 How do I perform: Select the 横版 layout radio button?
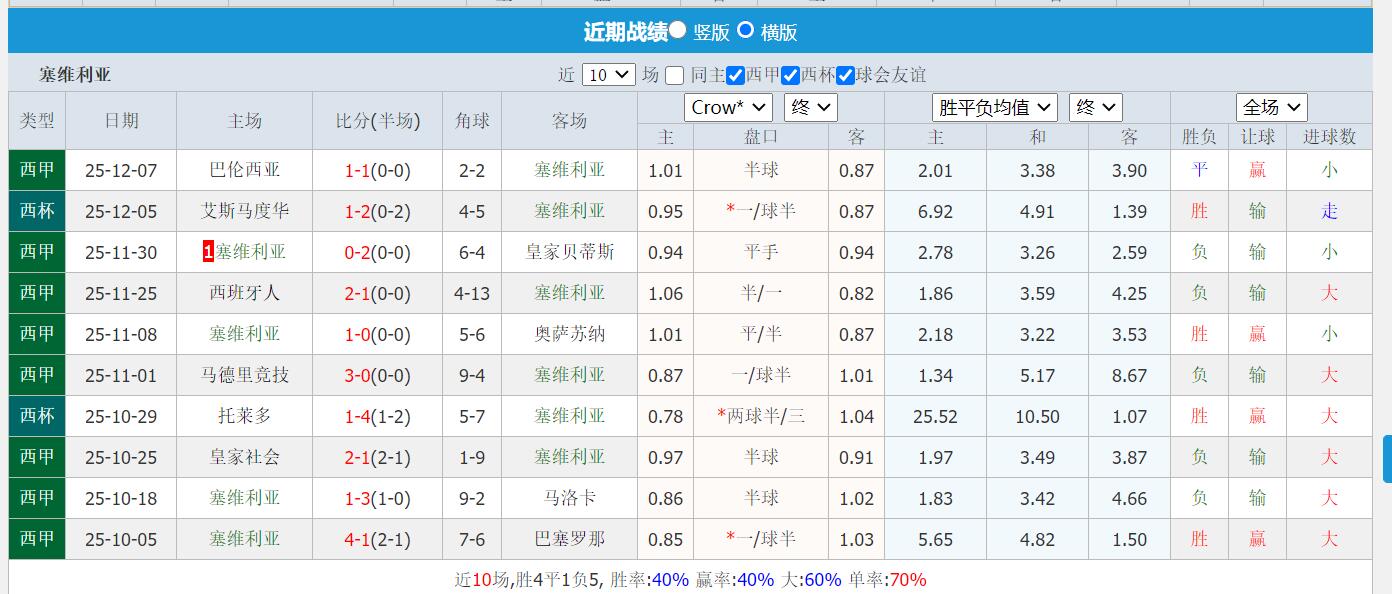(745, 31)
